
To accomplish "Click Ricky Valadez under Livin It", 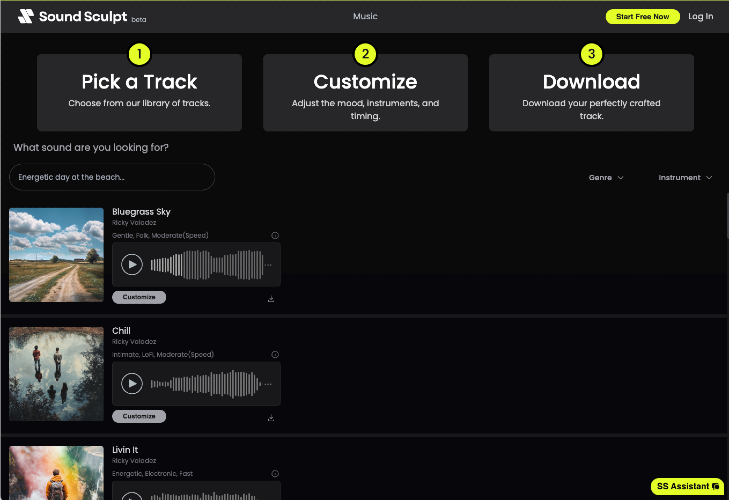I will [x=134, y=461].
